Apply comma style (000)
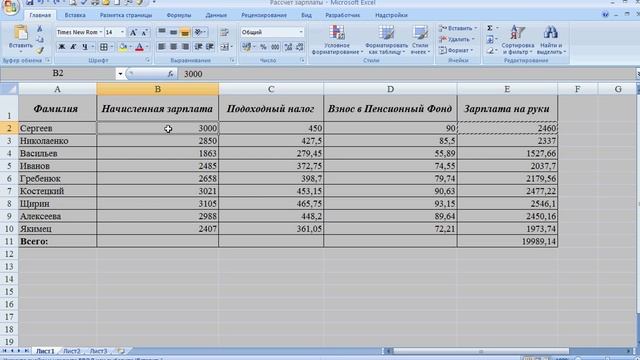Viewport: 640px width, 360px height. (275, 47)
